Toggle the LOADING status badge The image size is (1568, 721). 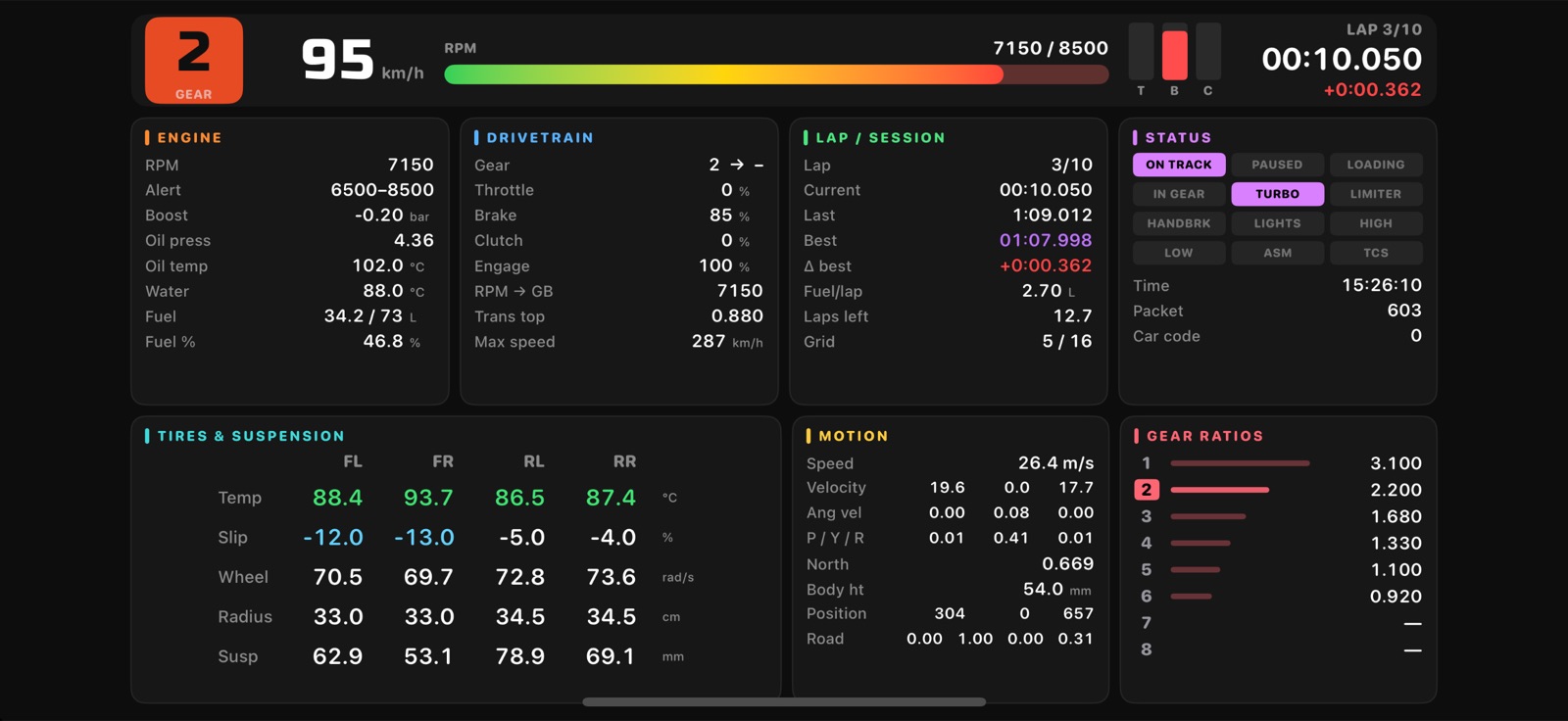coord(1376,165)
